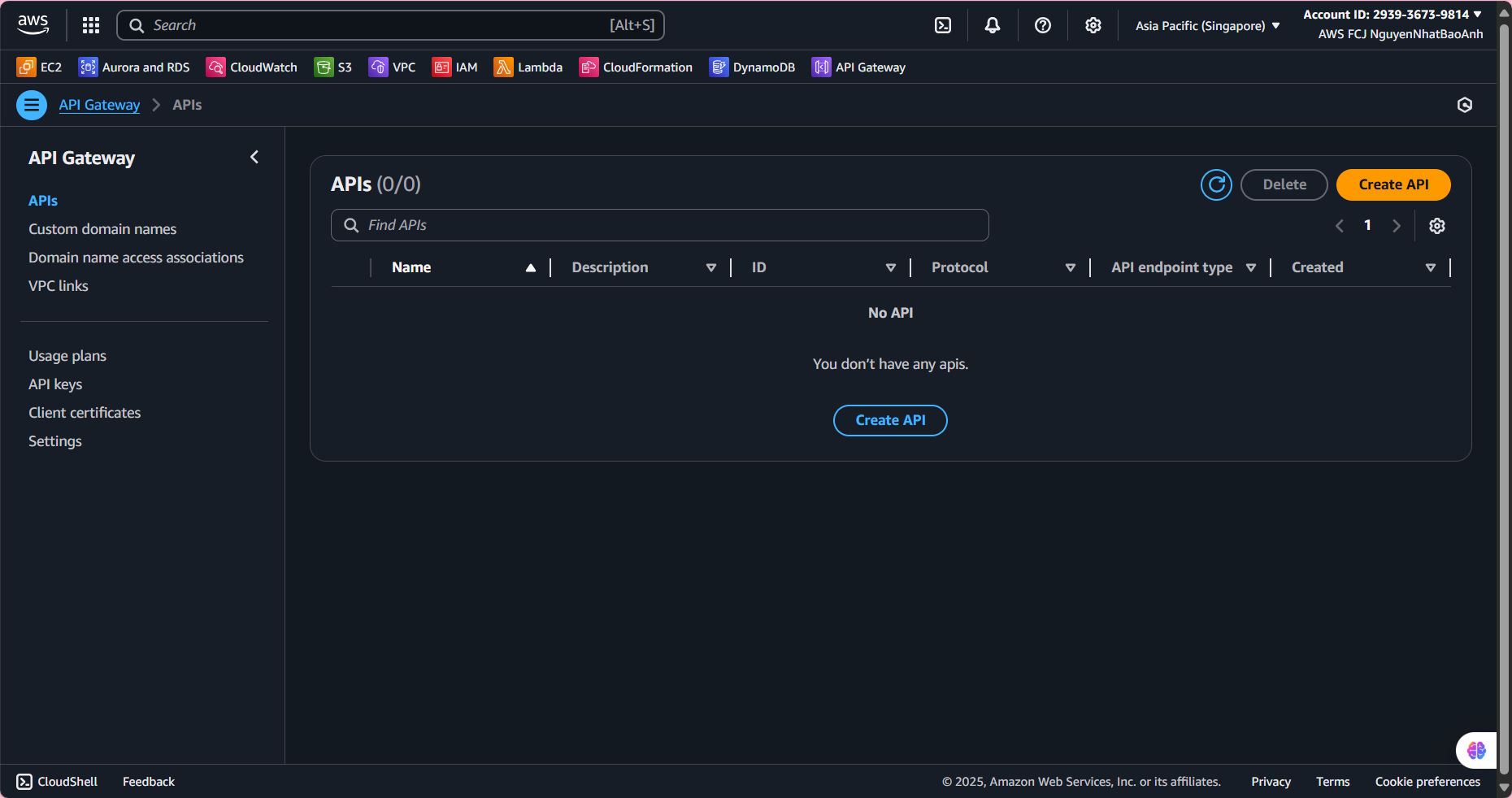Refresh the APIs list
The width and height of the screenshot is (1512, 798).
[1216, 185]
